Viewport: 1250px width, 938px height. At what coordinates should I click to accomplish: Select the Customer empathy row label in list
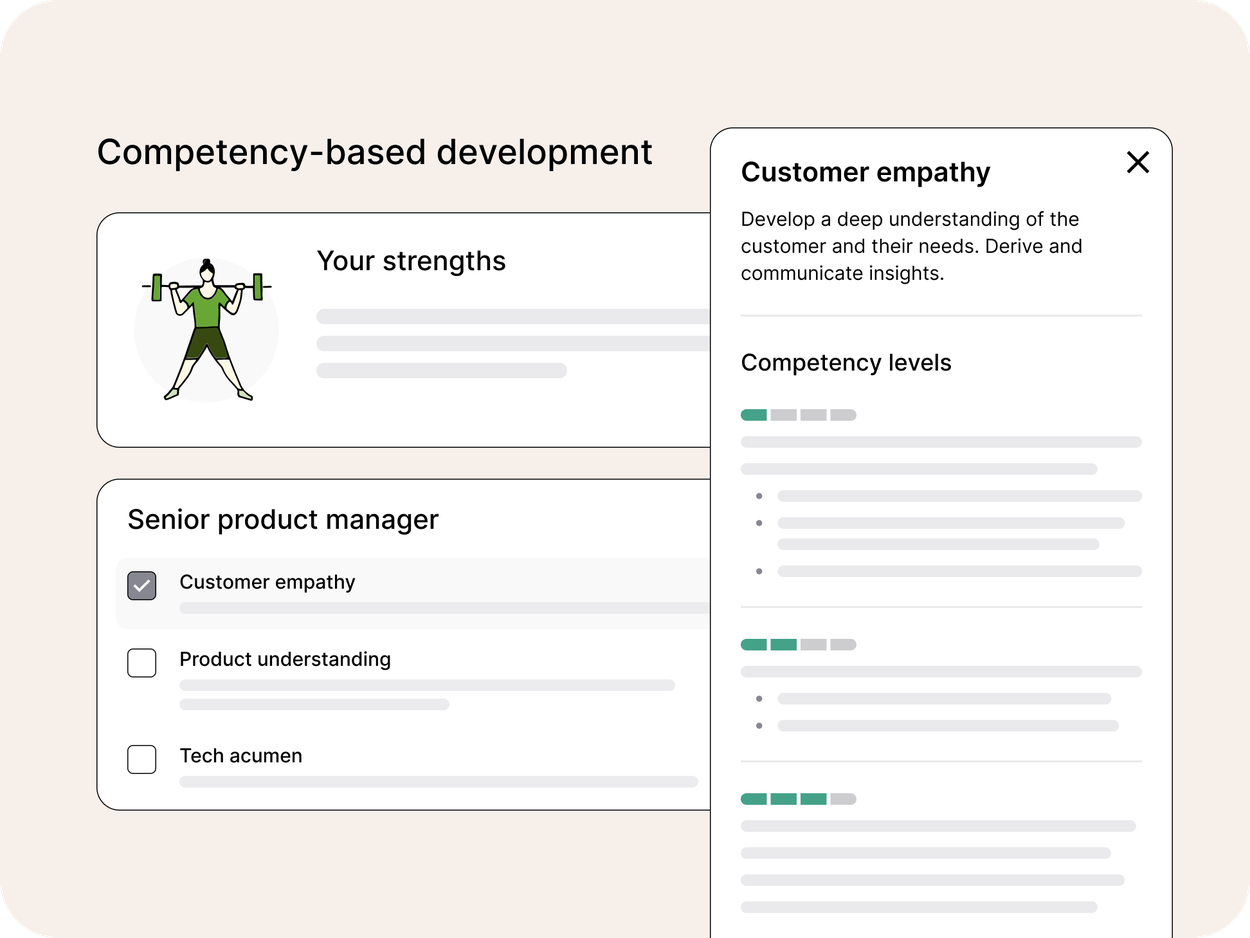coord(267,582)
